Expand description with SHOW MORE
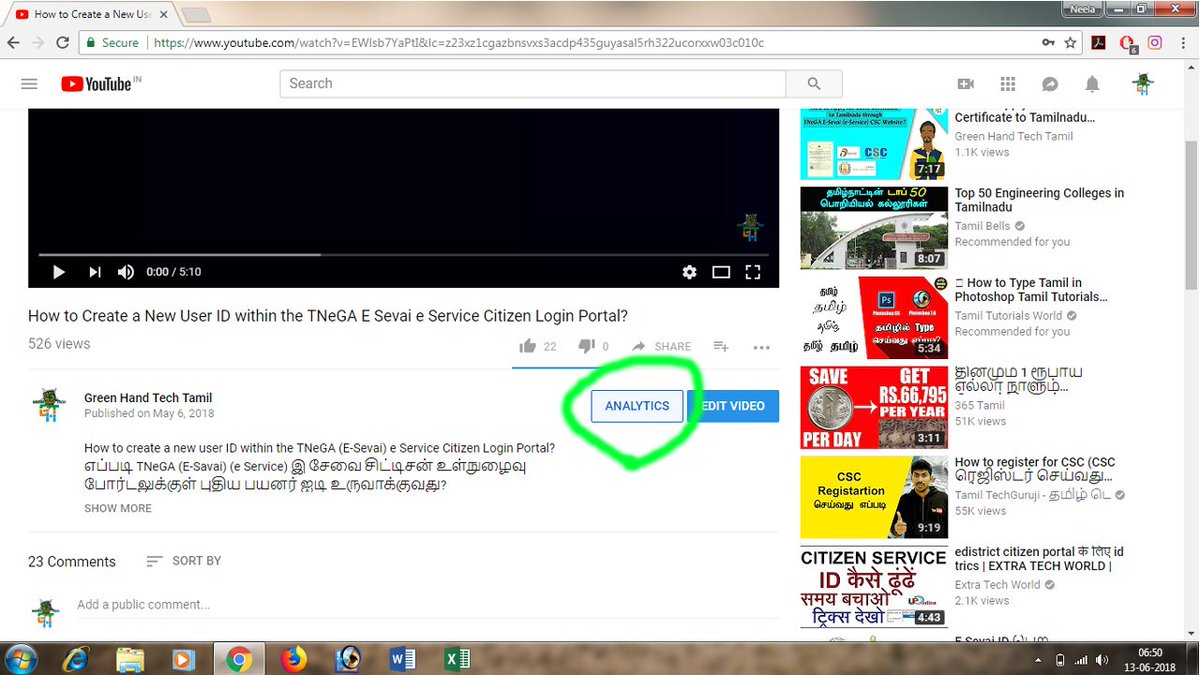The width and height of the screenshot is (1200, 675). coord(118,508)
